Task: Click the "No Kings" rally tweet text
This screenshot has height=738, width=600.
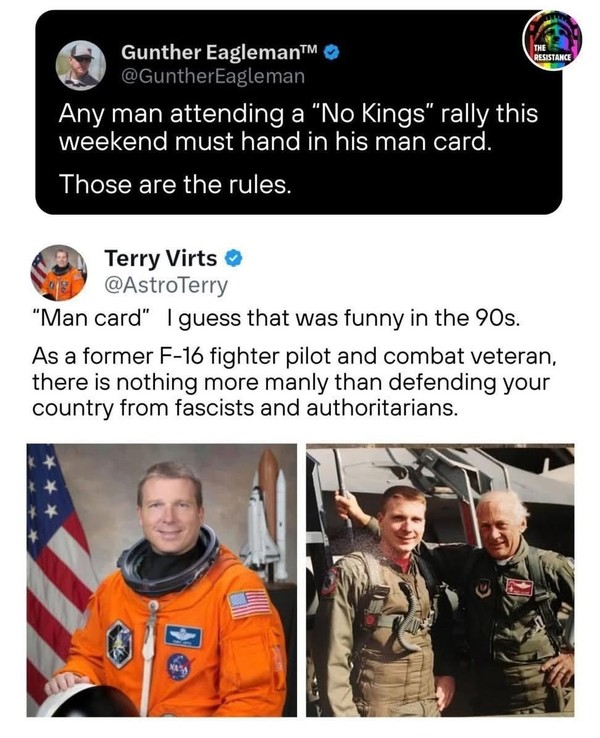Action: 298,127
